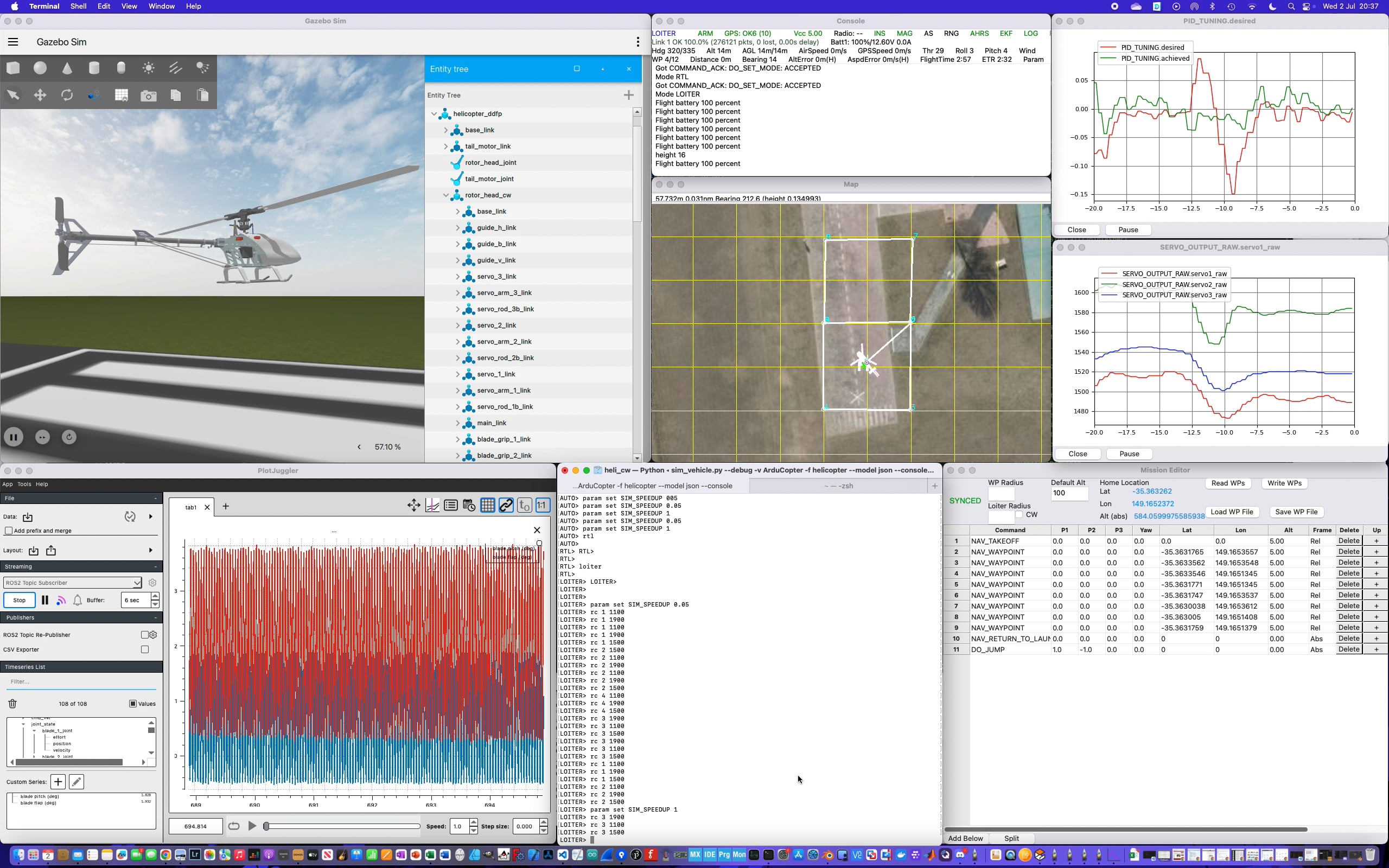Toggle streaming notification bell
Screen dimensions: 1389x868
click(x=78, y=601)
